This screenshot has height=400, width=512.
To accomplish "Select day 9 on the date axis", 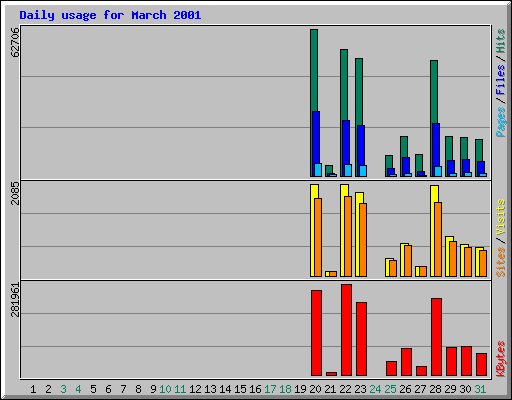I will click(153, 389).
